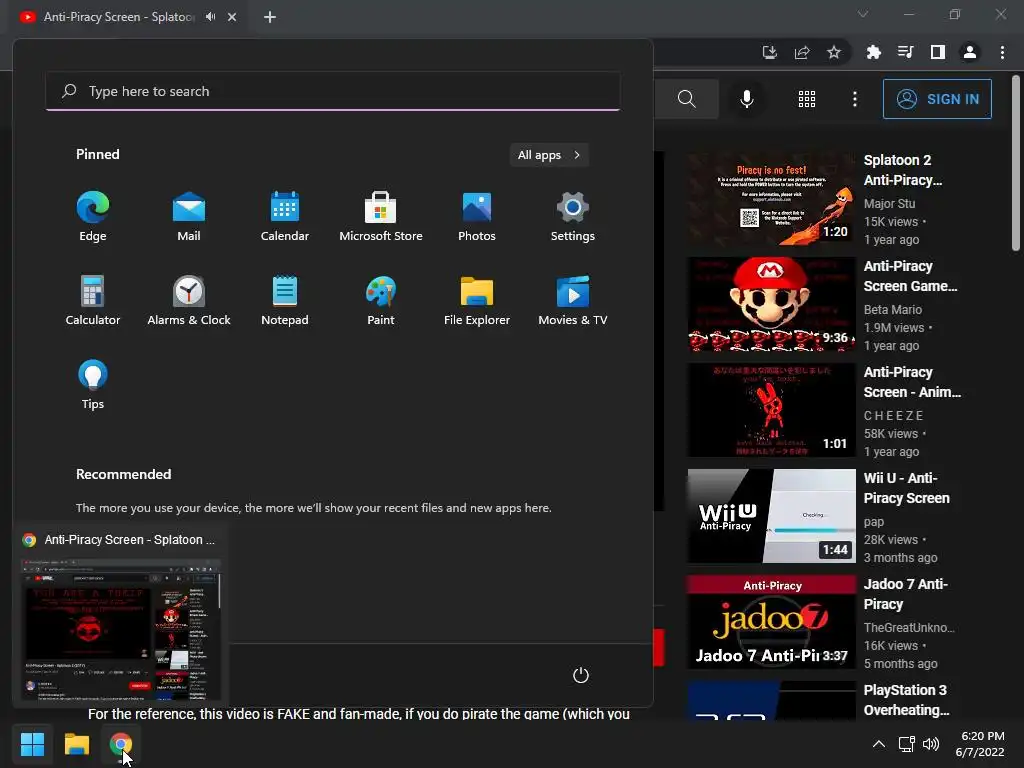Screen dimensions: 1024x768
Task: Click the install app icon in address bar
Action: coord(769,52)
